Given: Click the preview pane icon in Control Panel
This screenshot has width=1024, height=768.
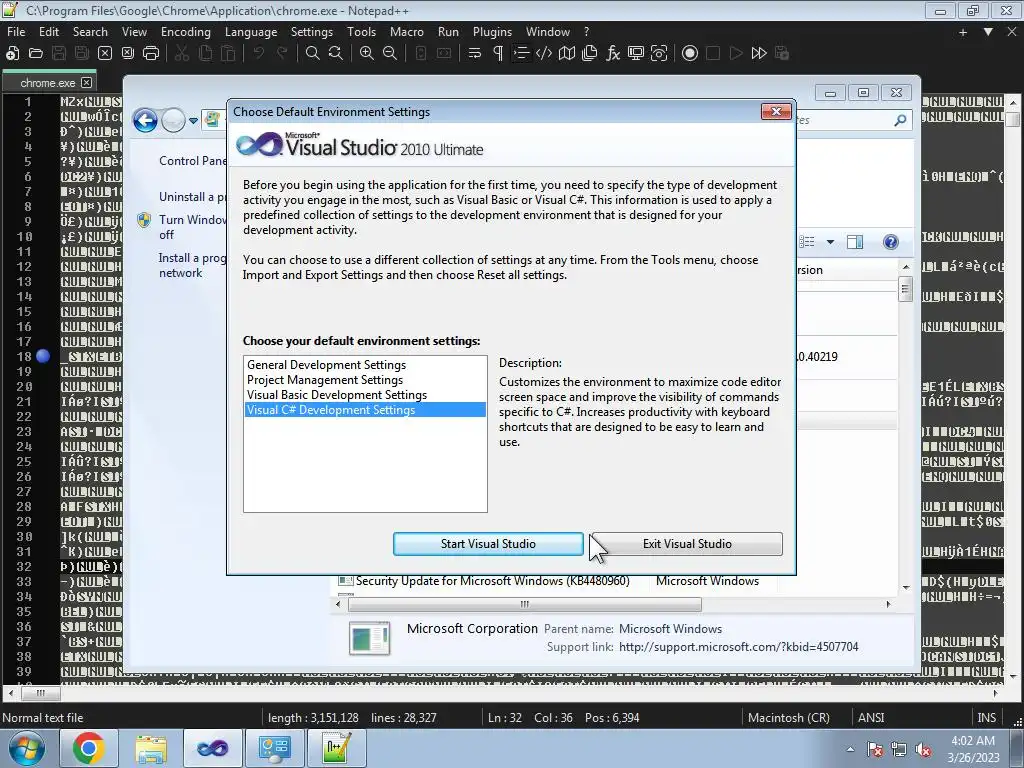Looking at the screenshot, I should pos(855,242).
